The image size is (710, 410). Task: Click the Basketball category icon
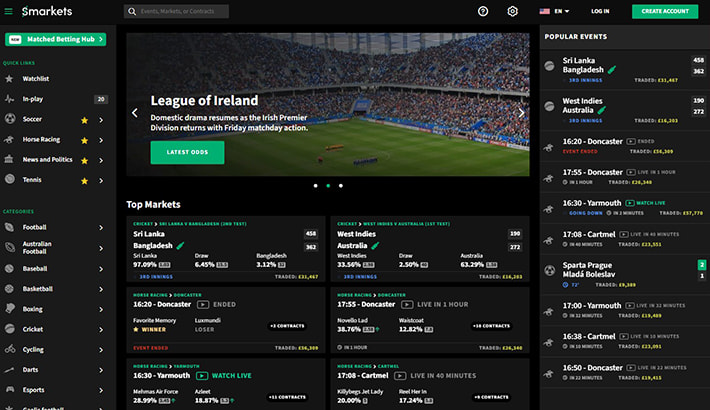pos(10,289)
